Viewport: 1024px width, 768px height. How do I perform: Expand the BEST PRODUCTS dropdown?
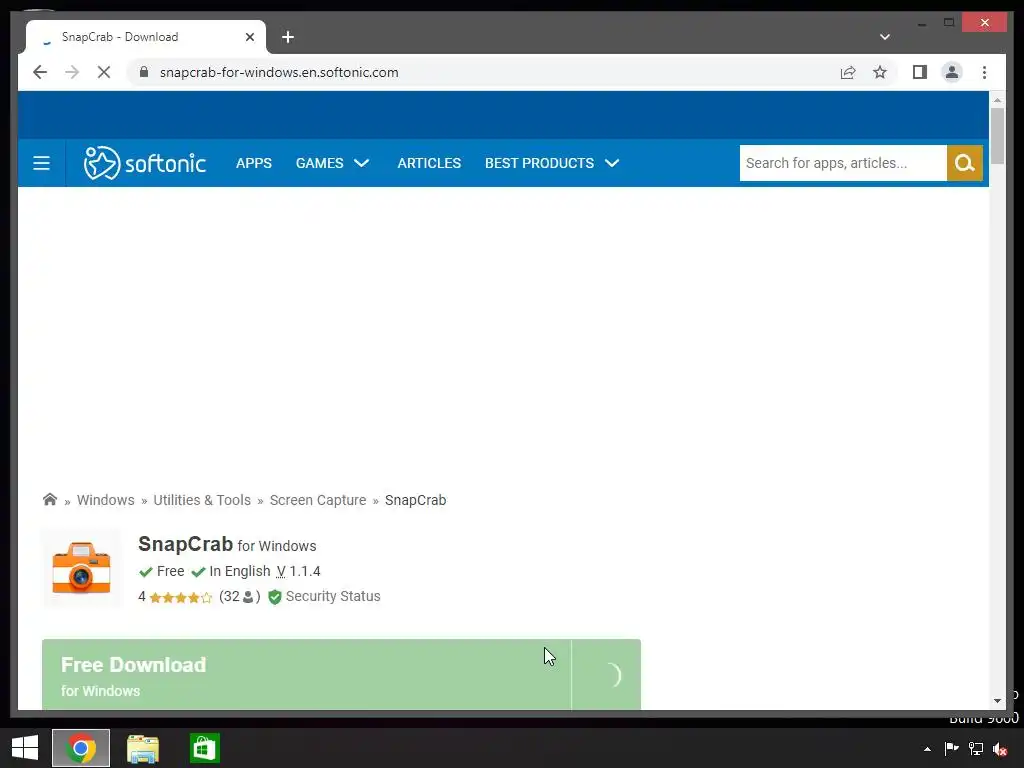point(552,163)
